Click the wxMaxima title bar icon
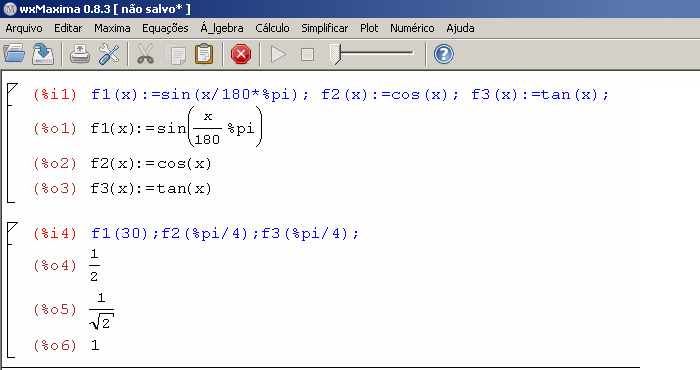The height and width of the screenshot is (370, 700). 9,9
